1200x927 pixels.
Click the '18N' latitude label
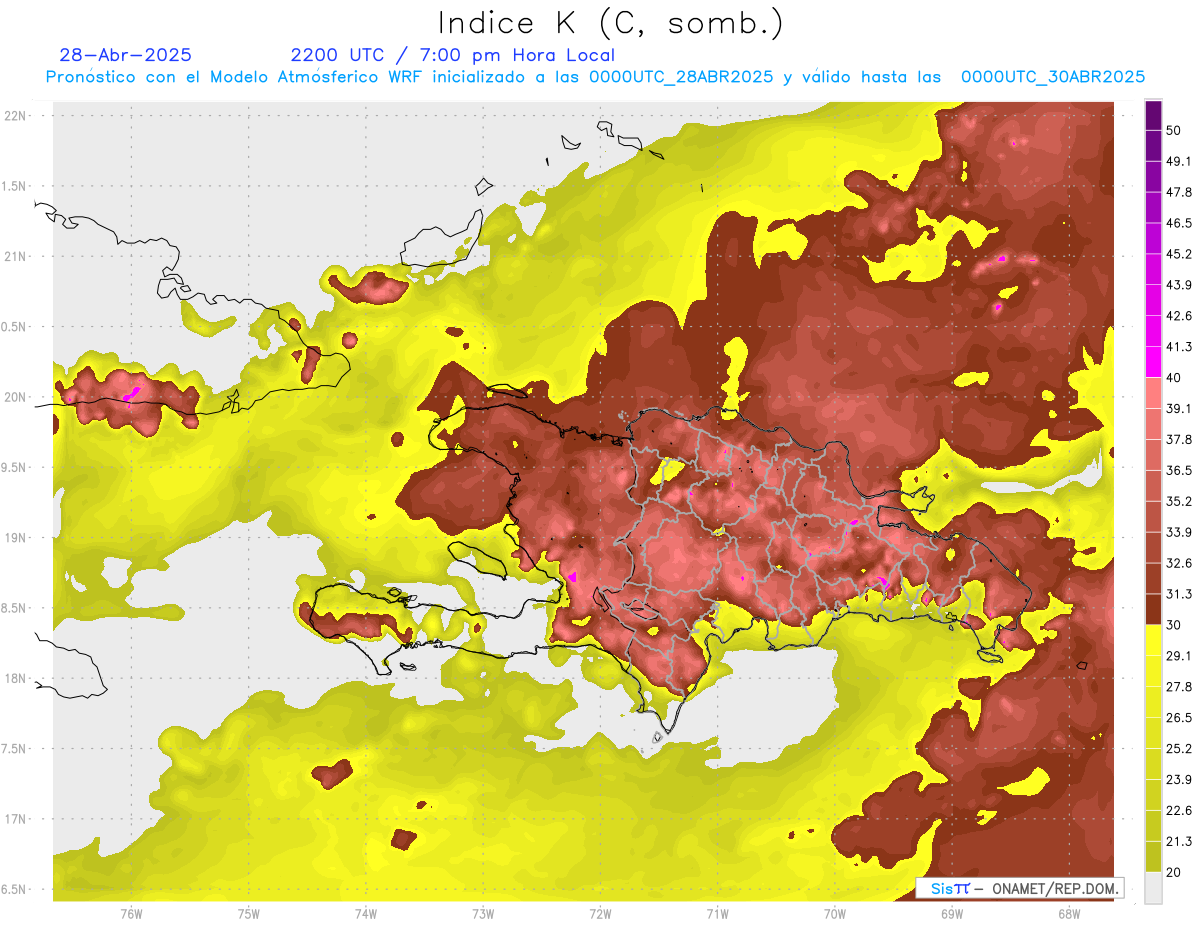17,678
